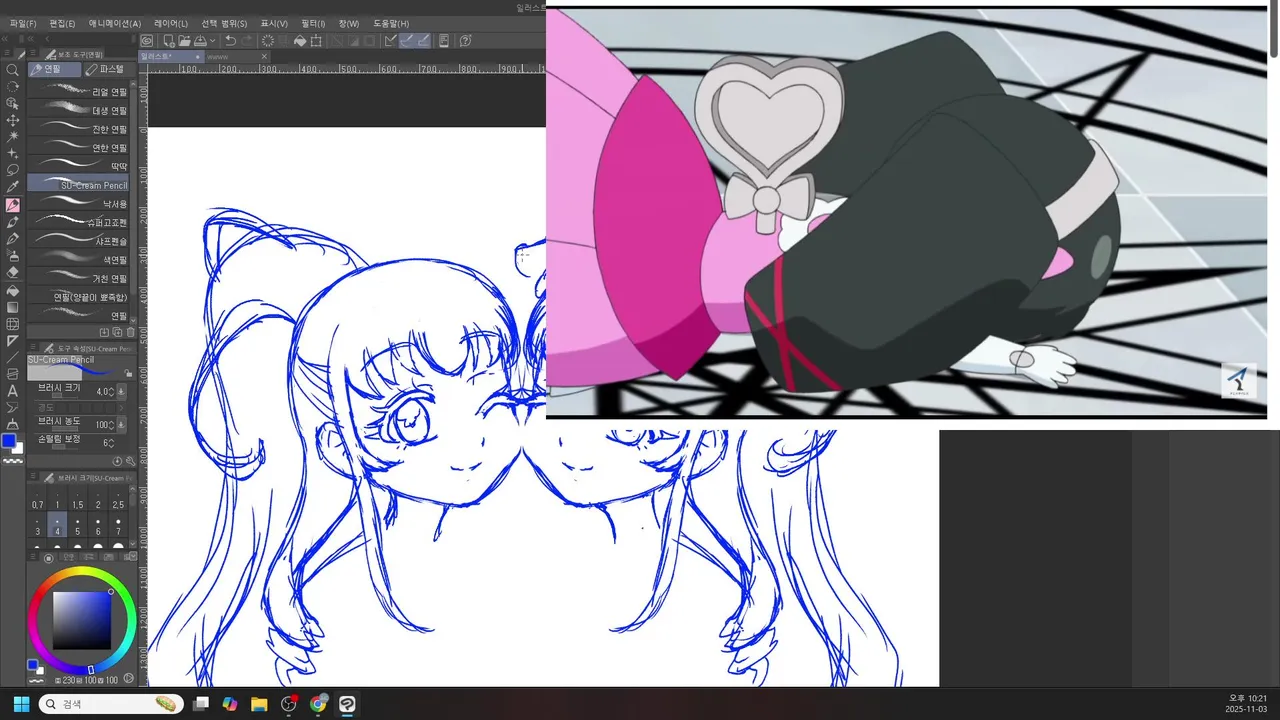Toggle snap to special ruler

tap(407, 41)
